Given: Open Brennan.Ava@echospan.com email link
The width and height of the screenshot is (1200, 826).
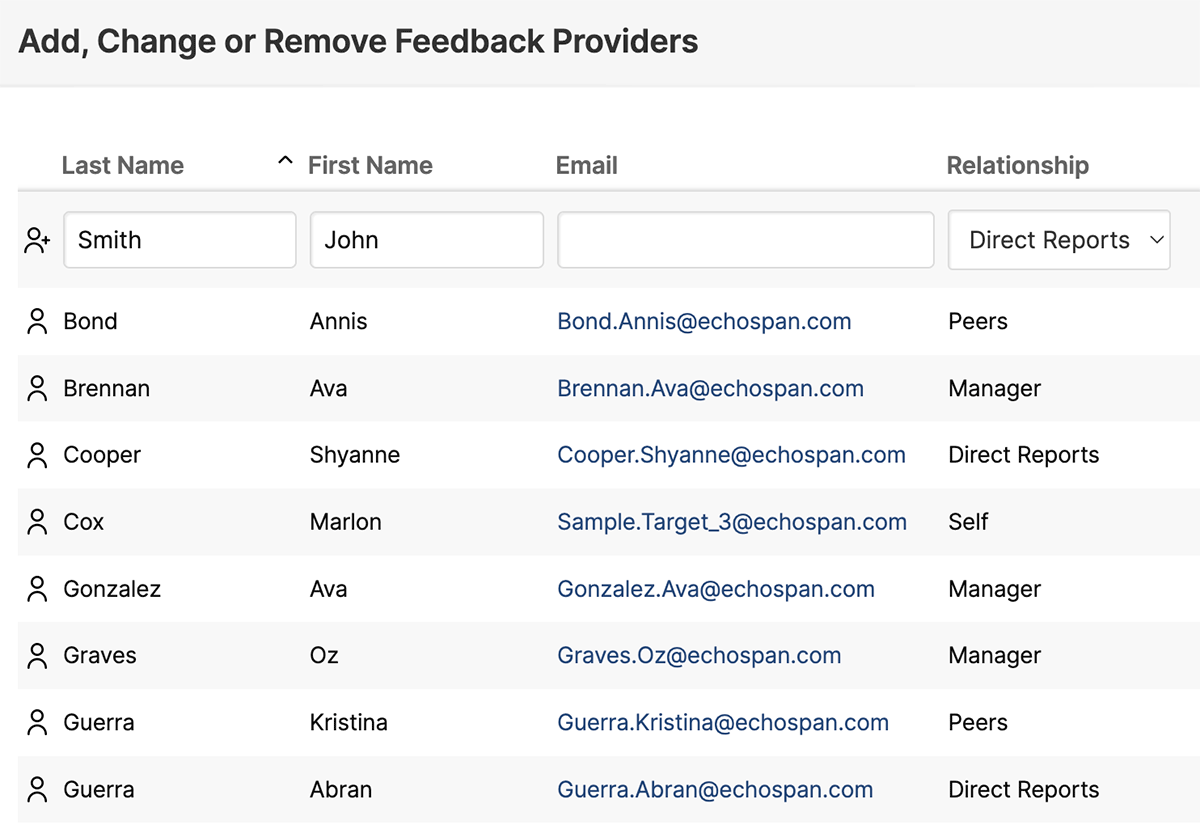Looking at the screenshot, I should [711, 389].
